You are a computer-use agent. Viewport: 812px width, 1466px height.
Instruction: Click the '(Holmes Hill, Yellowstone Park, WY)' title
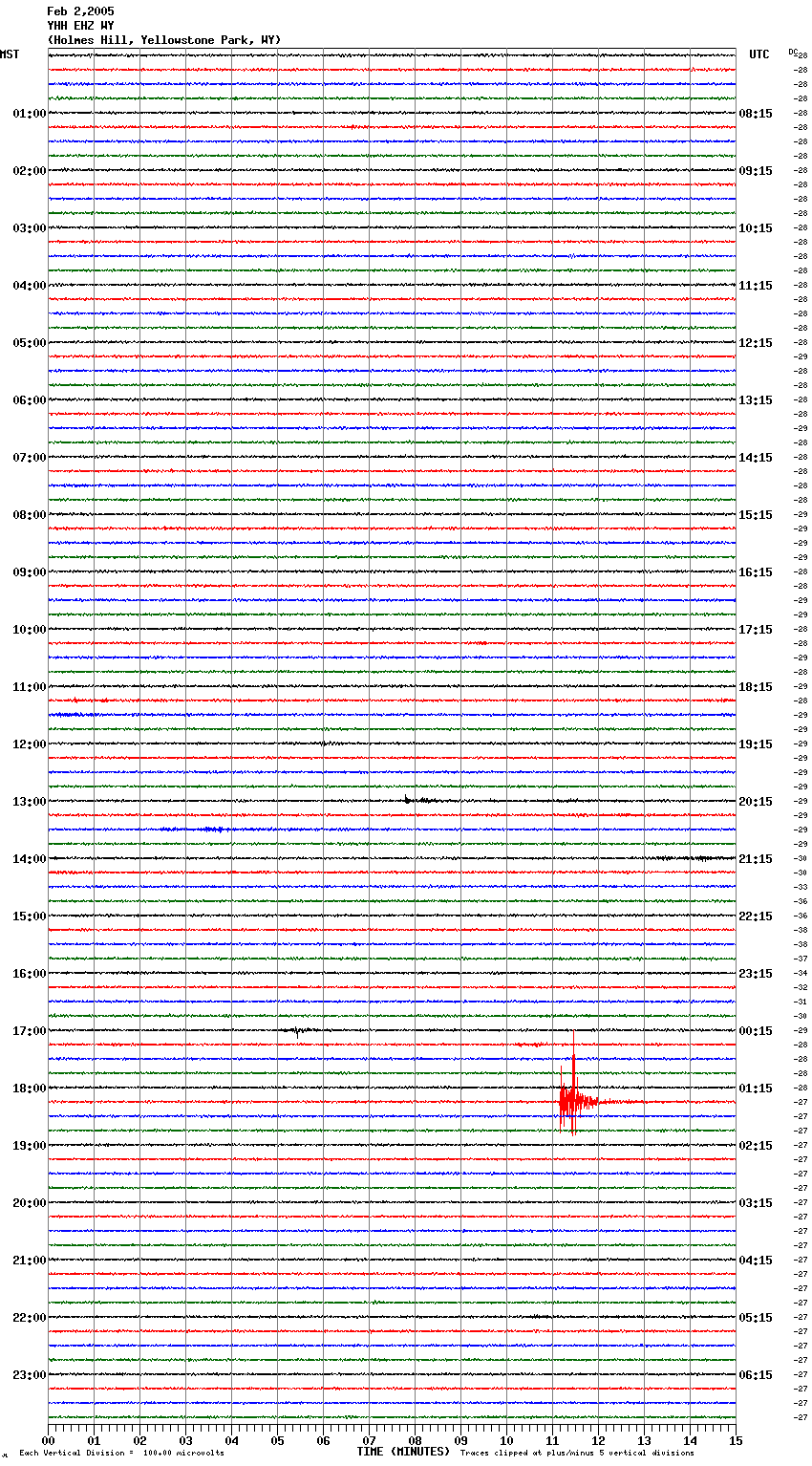point(164,40)
